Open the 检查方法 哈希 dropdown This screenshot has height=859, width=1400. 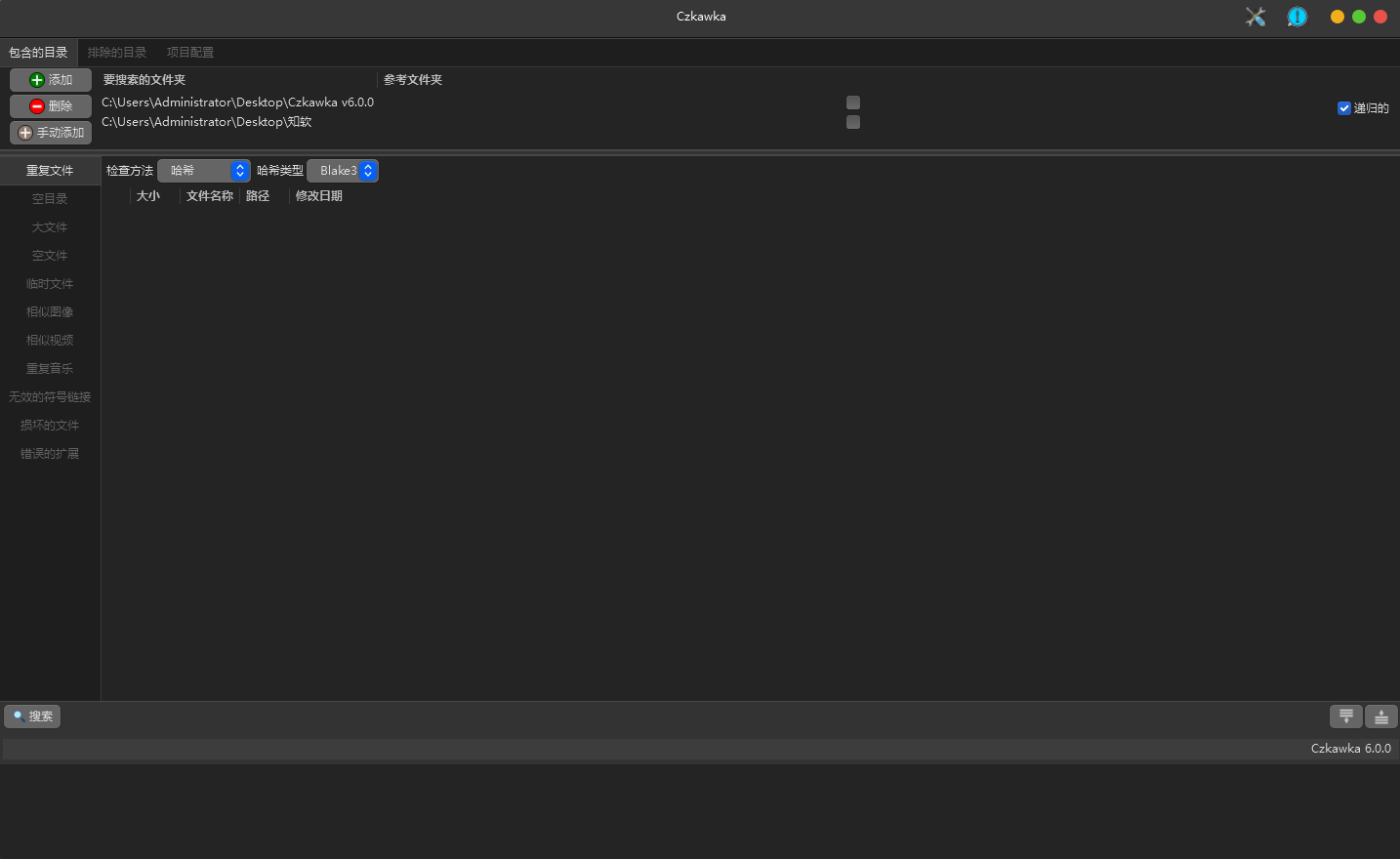pos(204,171)
